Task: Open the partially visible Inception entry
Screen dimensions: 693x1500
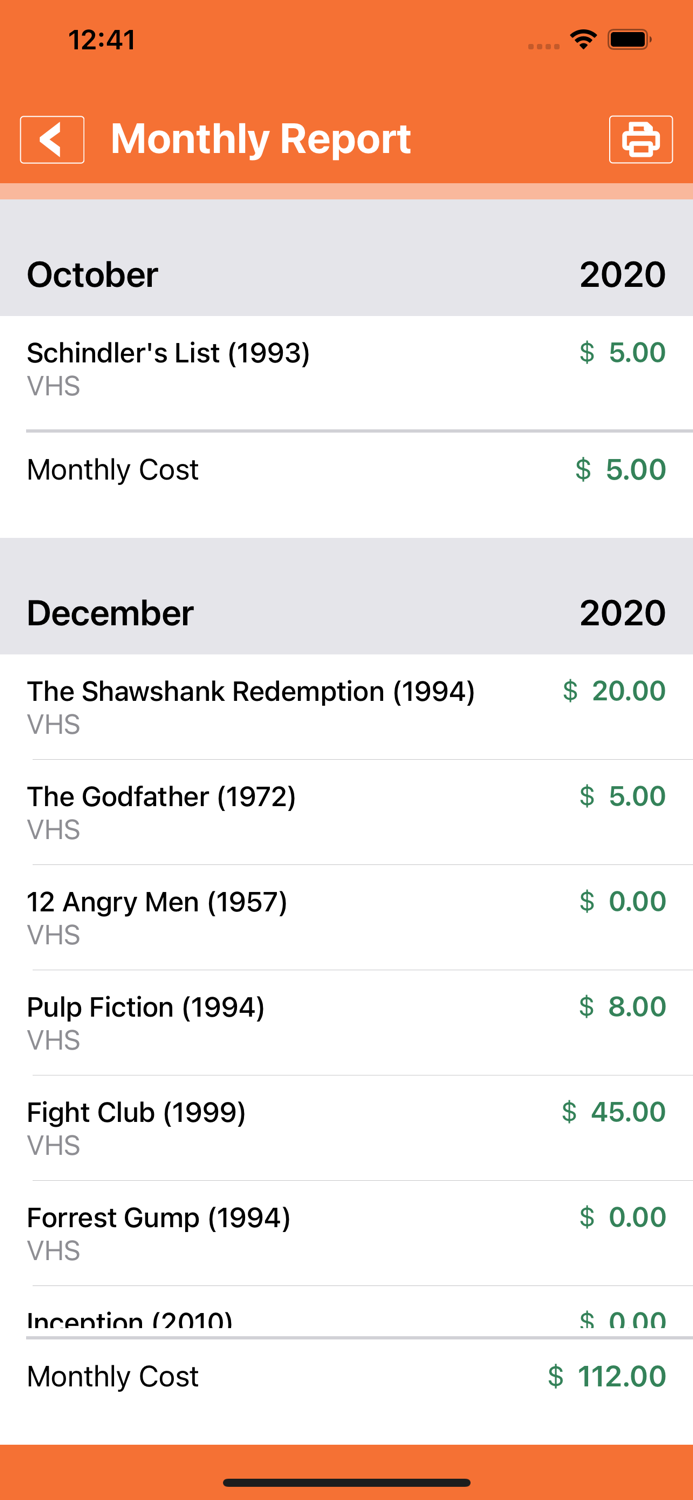Action: [346, 1318]
